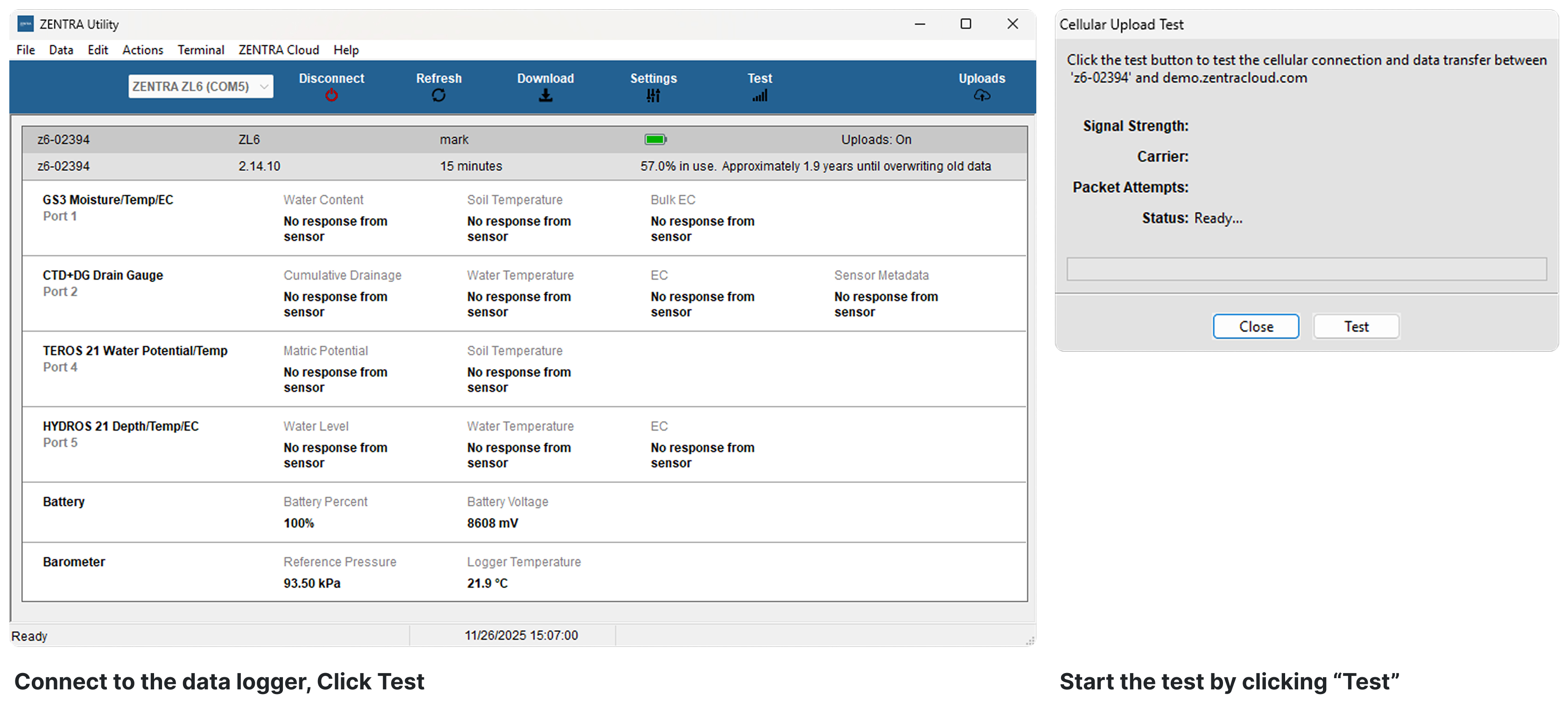The height and width of the screenshot is (709, 1568).
Task: Click the Refresh circular arrows icon
Action: pos(438,95)
